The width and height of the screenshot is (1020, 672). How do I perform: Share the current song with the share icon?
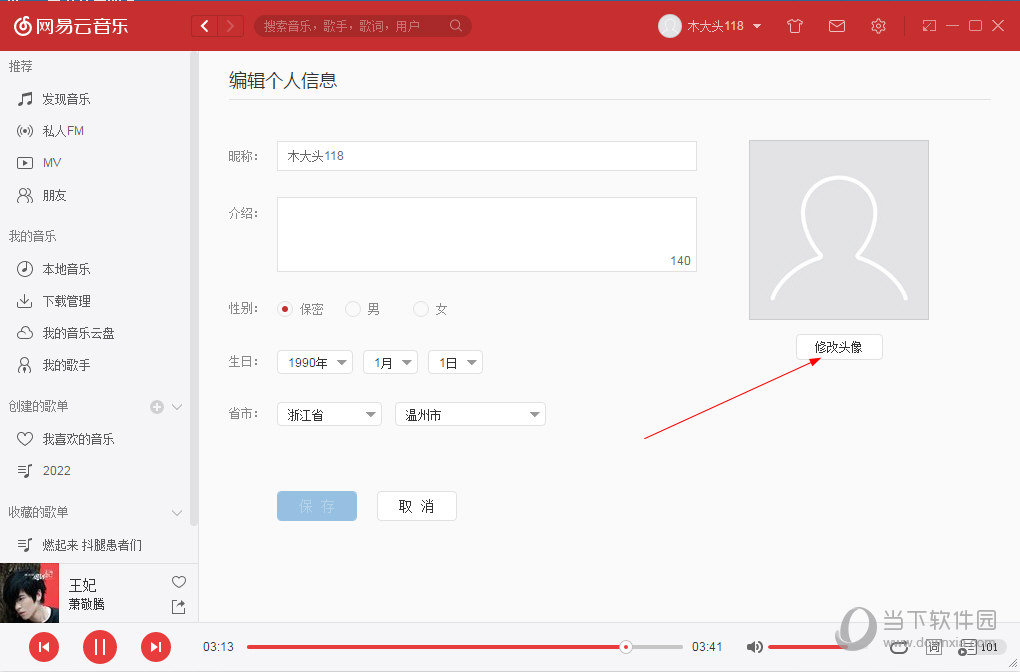click(x=178, y=606)
